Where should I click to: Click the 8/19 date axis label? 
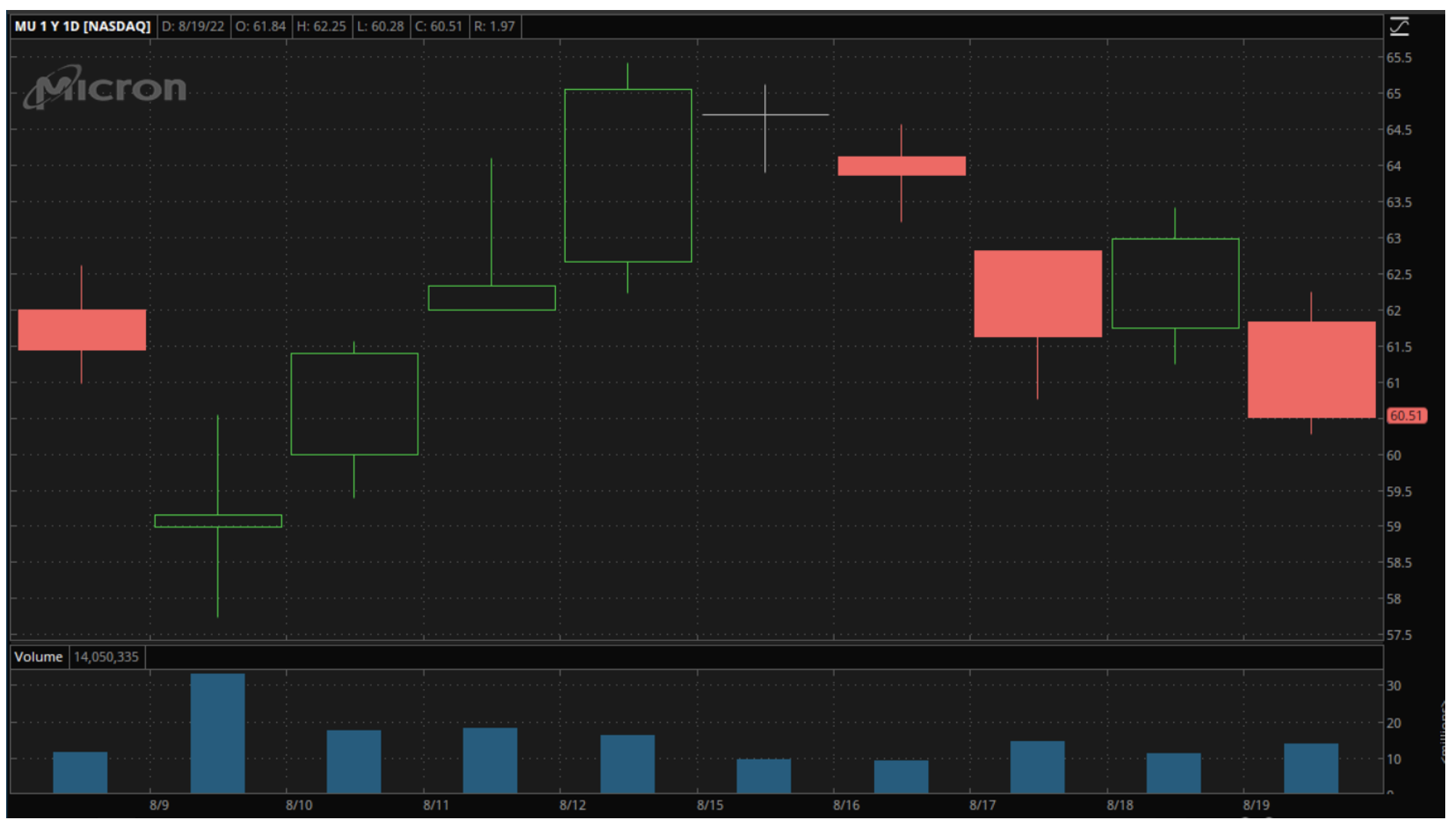(1256, 805)
